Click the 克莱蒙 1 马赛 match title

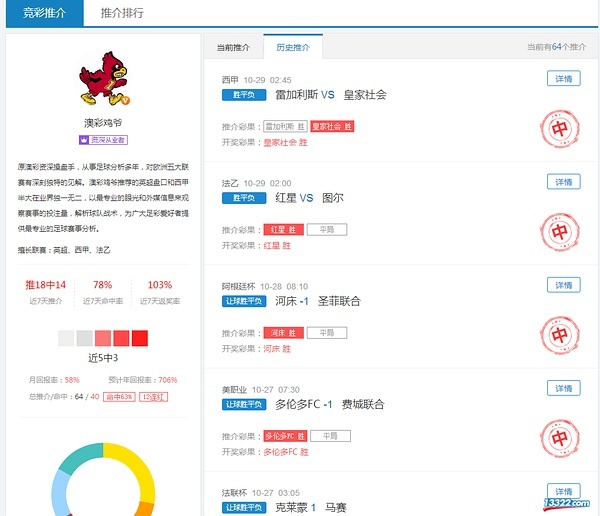point(311,508)
